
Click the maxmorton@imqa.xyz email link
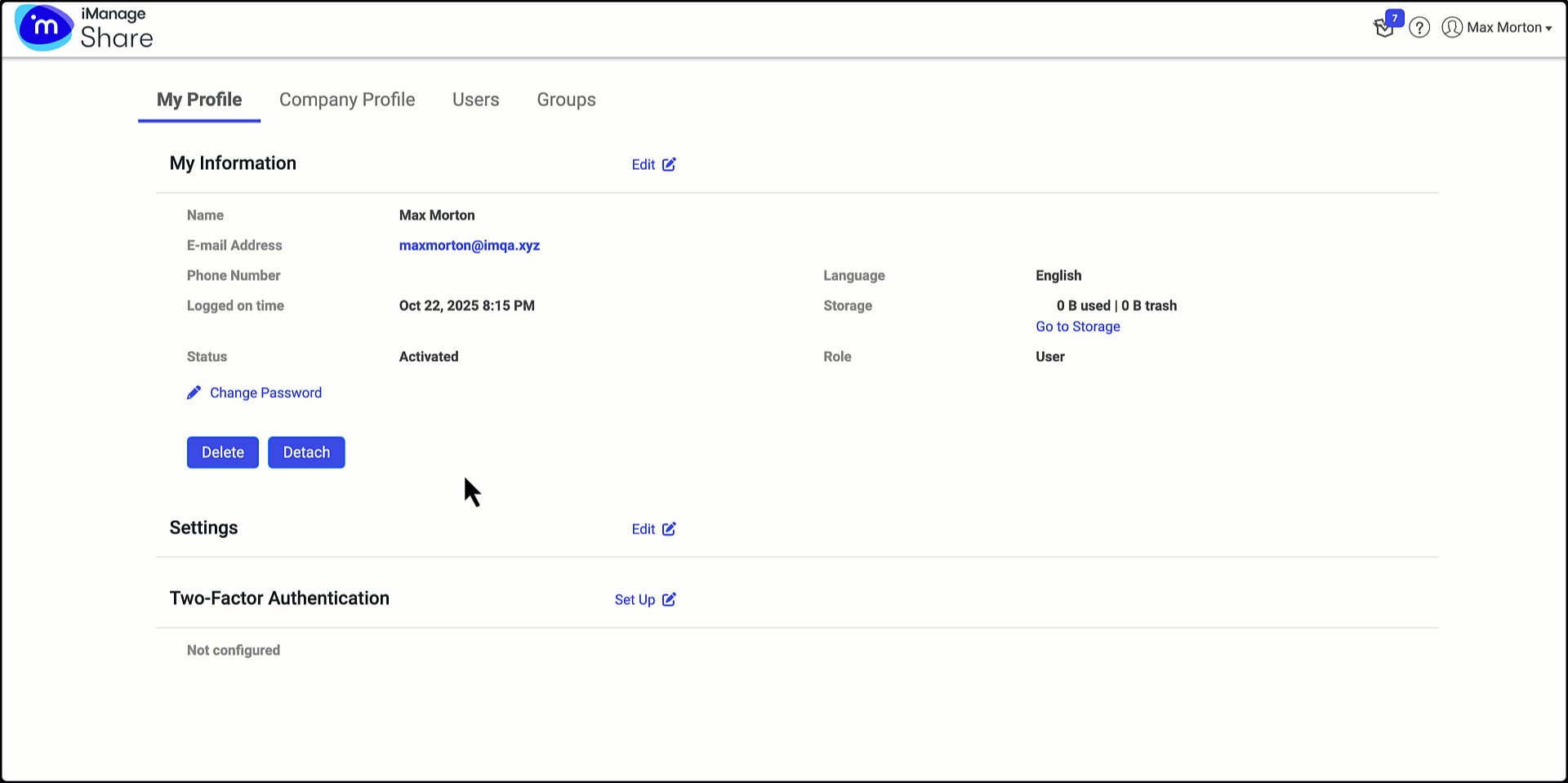pos(469,246)
